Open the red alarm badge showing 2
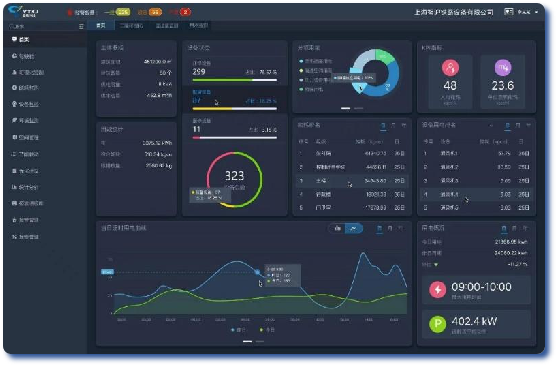 coord(185,12)
